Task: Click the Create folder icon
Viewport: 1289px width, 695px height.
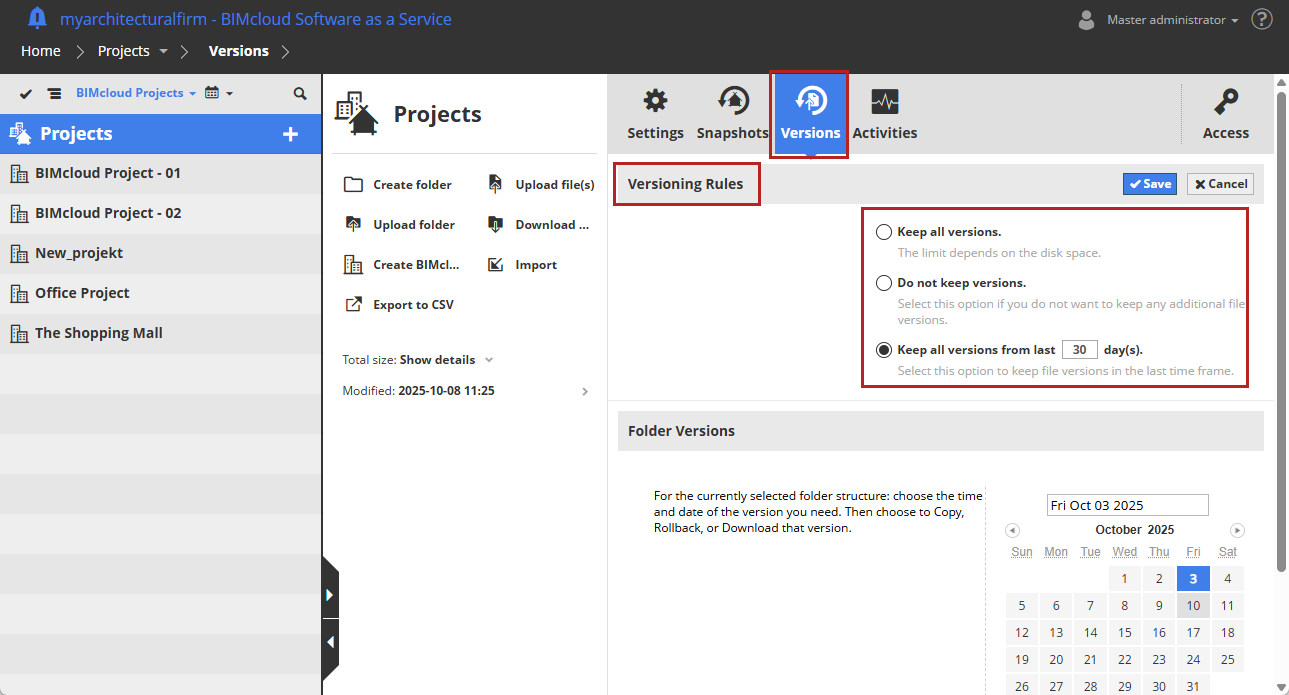Action: point(353,184)
